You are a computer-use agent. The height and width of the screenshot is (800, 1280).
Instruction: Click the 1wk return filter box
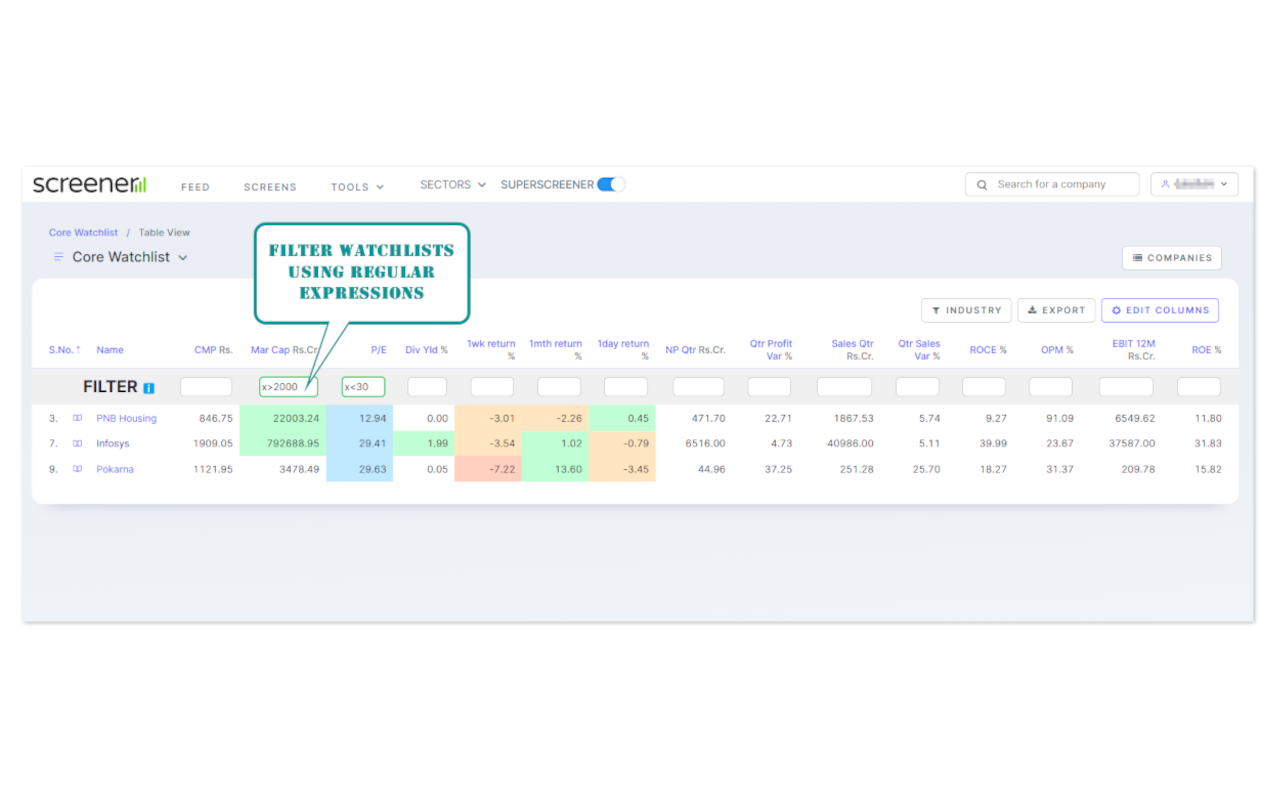coord(492,387)
